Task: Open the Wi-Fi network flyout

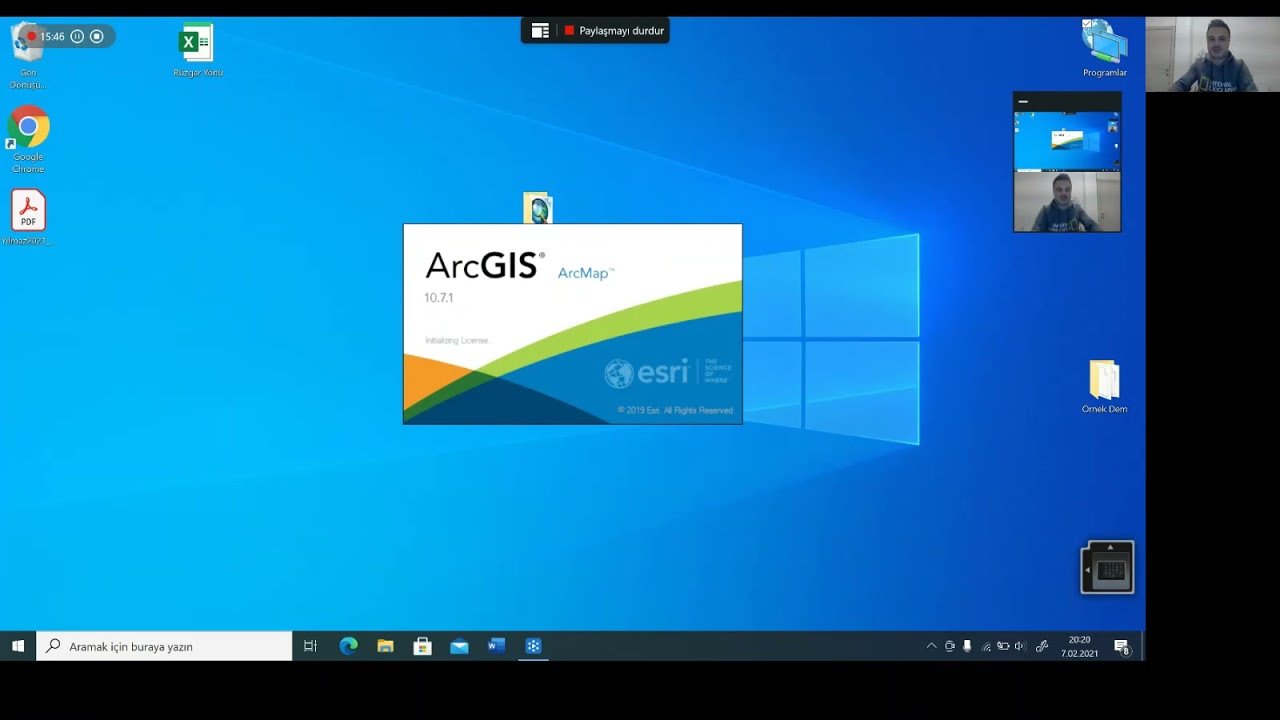Action: (986, 646)
